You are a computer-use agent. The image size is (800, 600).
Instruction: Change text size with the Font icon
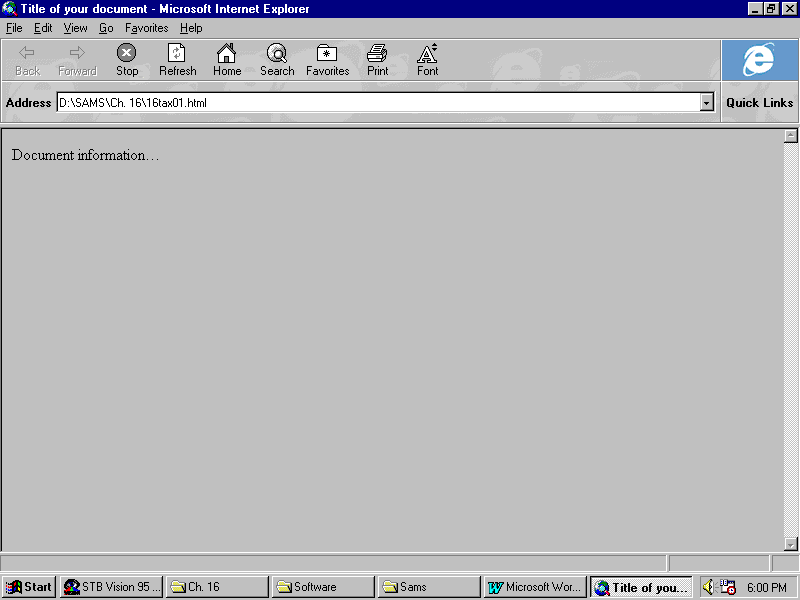pyautogui.click(x=427, y=60)
